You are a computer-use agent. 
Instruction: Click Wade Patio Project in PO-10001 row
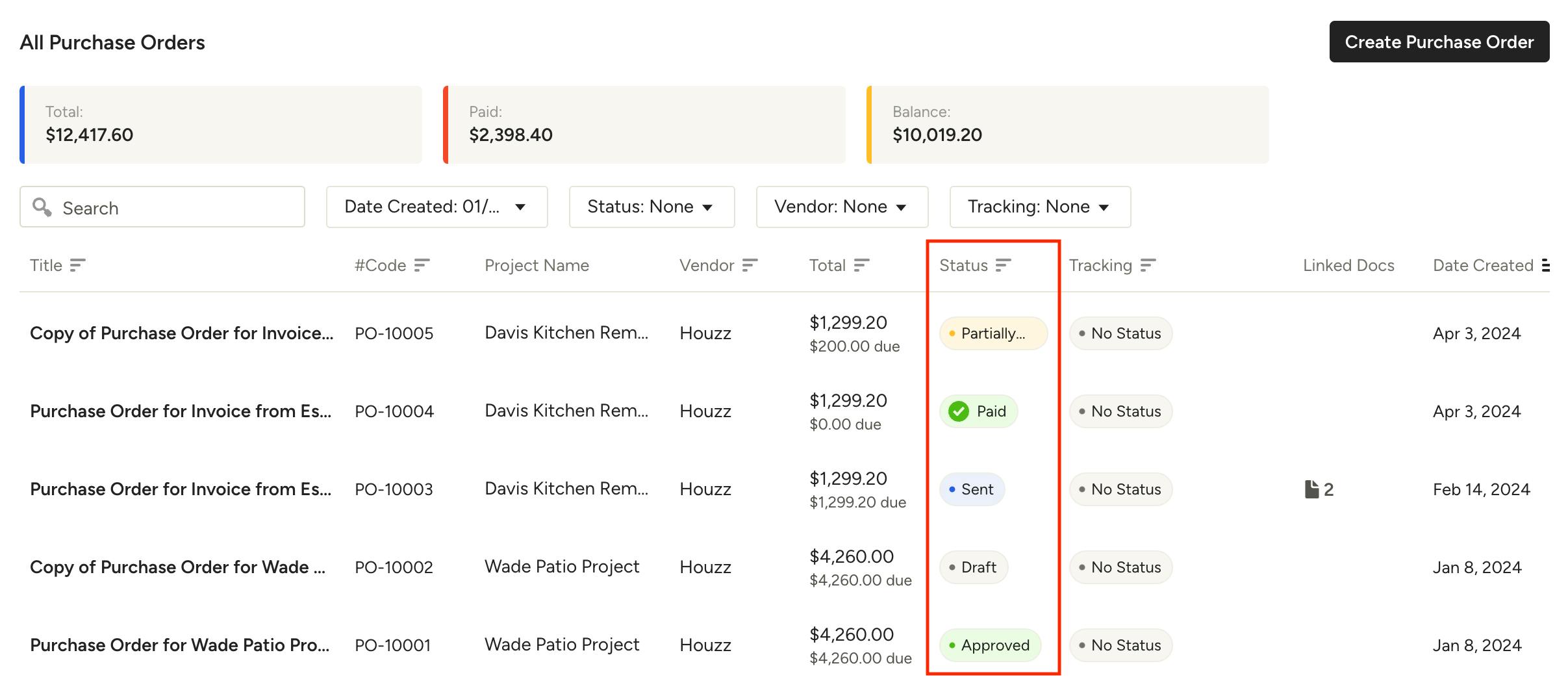(x=562, y=645)
